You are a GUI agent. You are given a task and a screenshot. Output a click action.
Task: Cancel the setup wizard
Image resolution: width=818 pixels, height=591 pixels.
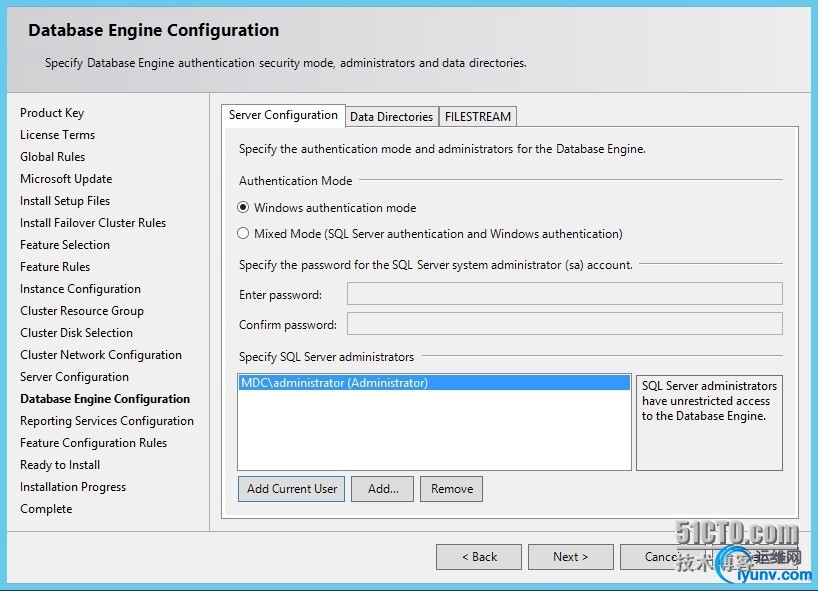tap(663, 557)
